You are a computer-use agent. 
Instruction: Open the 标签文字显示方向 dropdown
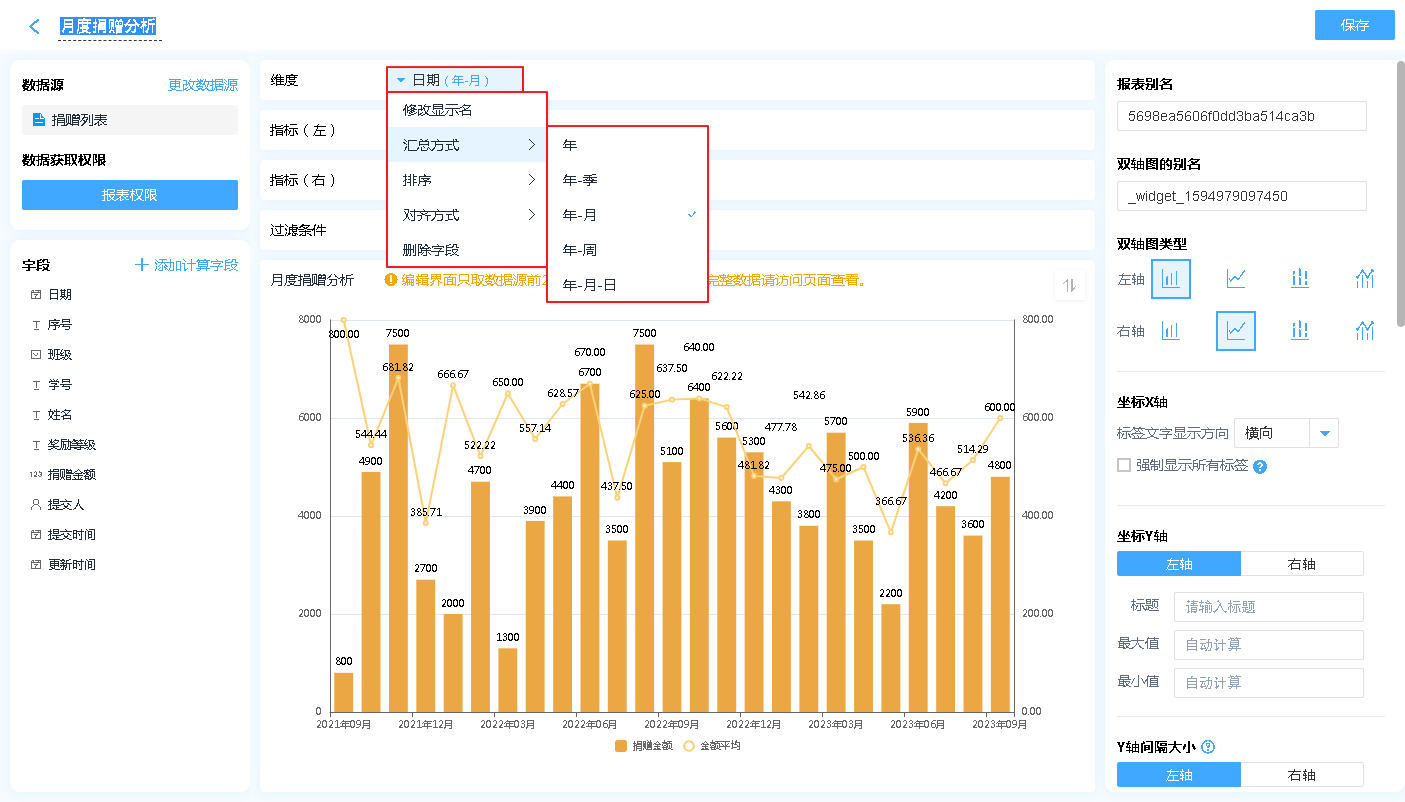[x=1325, y=433]
